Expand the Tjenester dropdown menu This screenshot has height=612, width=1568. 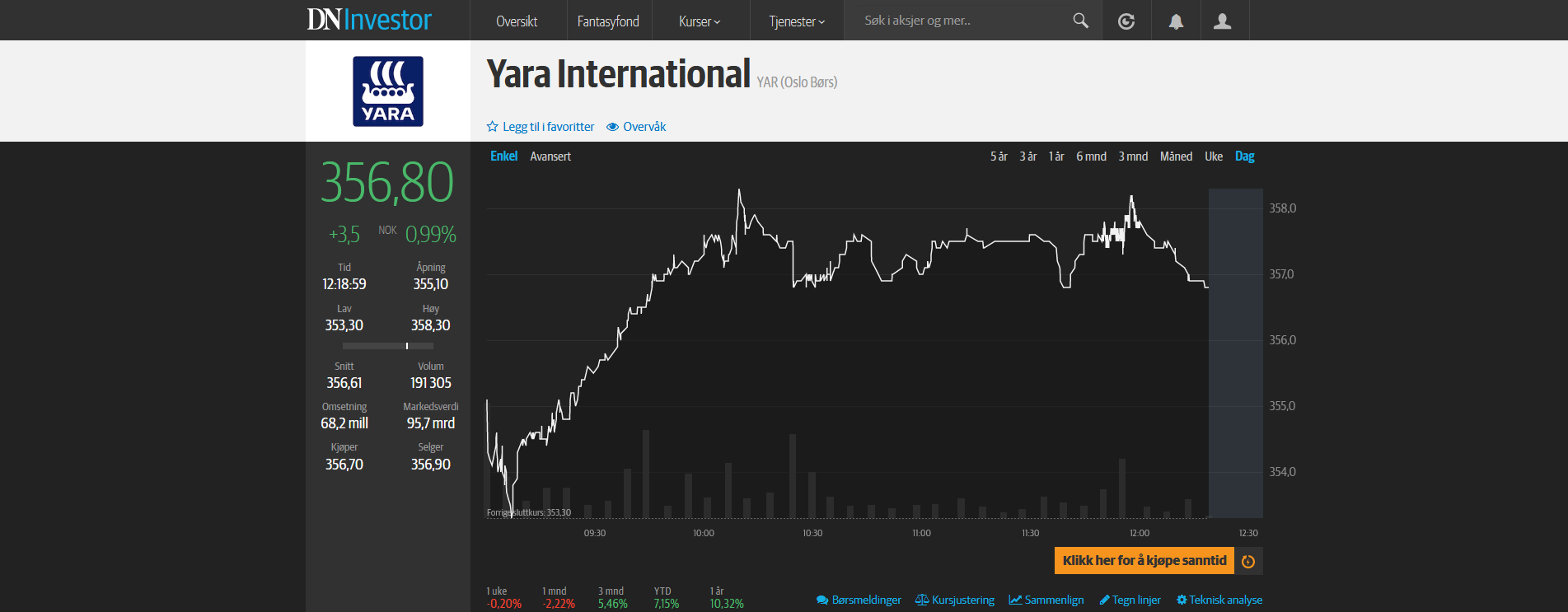797,21
